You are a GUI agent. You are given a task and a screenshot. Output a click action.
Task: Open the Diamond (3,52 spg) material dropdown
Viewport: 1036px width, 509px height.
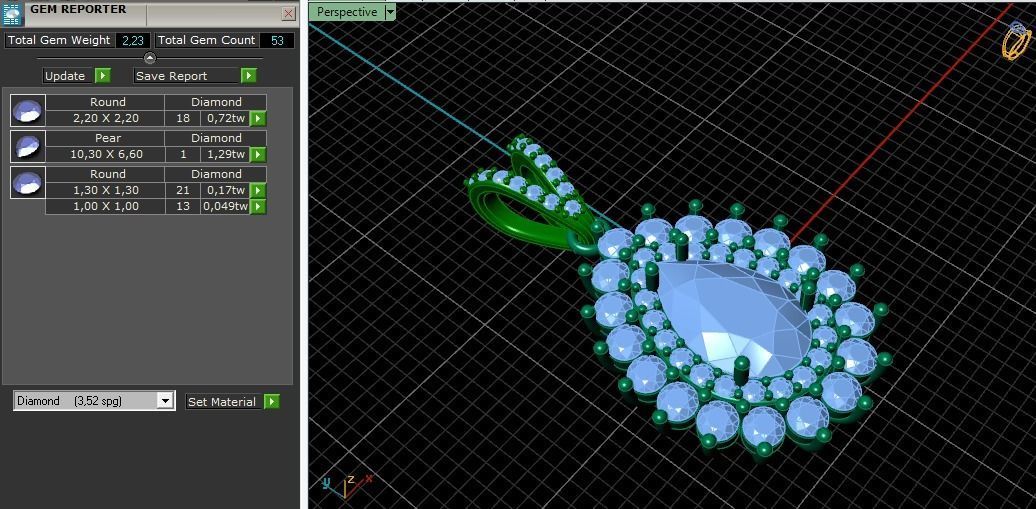(x=166, y=401)
